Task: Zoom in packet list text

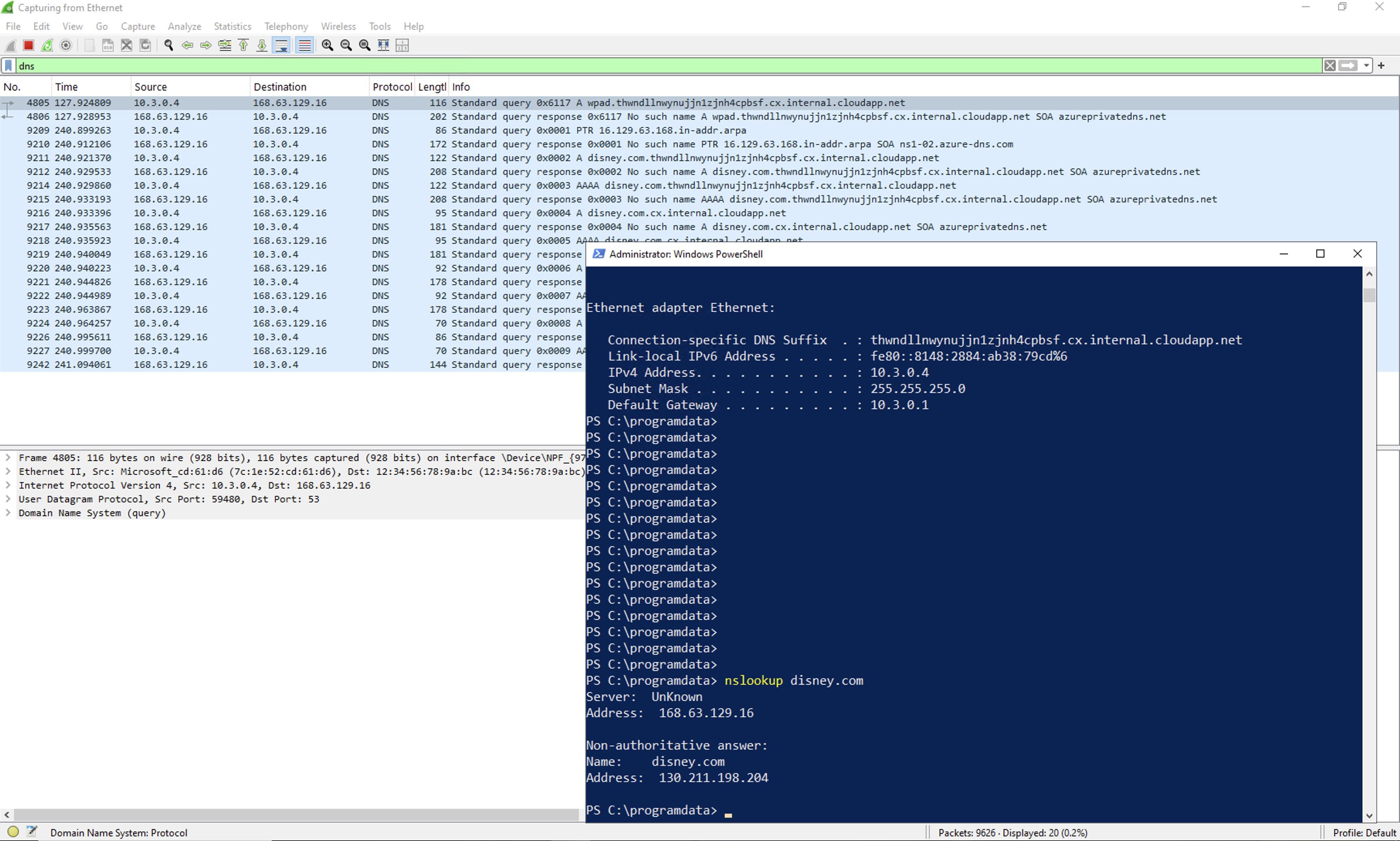Action: 328,45
